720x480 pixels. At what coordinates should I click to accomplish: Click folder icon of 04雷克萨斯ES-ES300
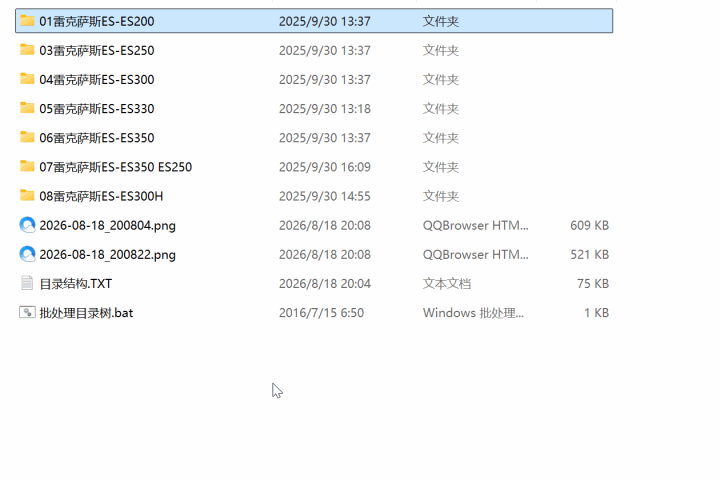tap(27, 79)
